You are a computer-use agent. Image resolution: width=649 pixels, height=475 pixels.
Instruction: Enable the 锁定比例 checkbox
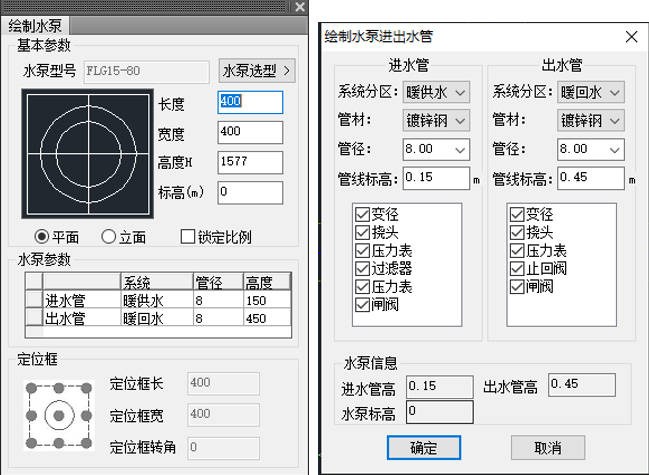(x=188, y=237)
